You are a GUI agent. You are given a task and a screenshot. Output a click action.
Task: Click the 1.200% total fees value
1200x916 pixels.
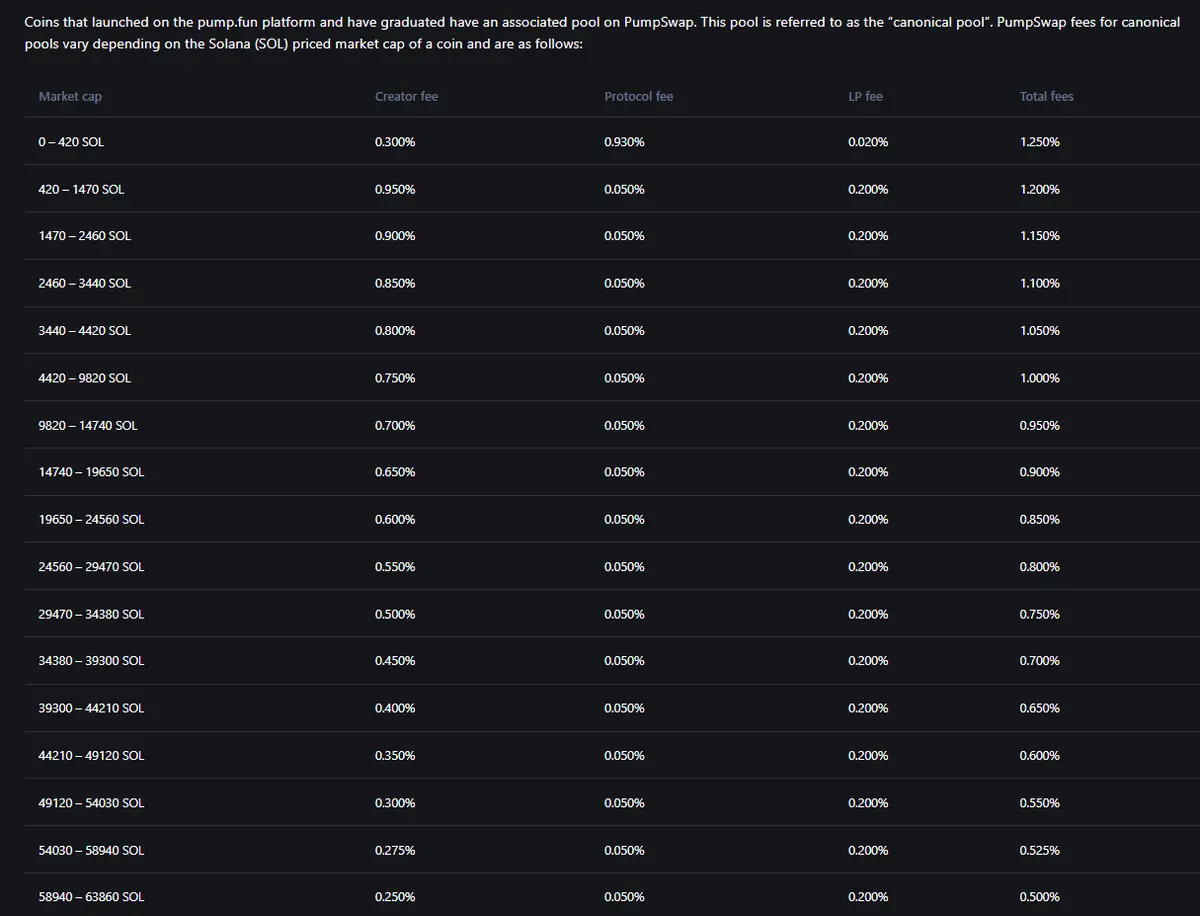[x=1040, y=189]
